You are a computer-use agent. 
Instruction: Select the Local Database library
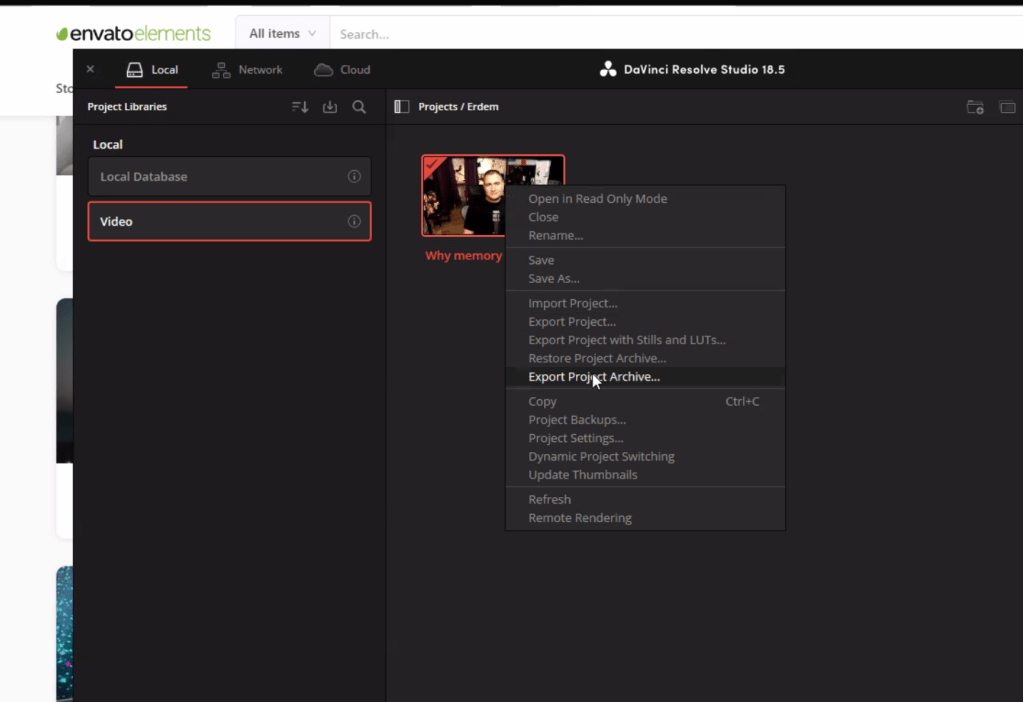(230, 176)
